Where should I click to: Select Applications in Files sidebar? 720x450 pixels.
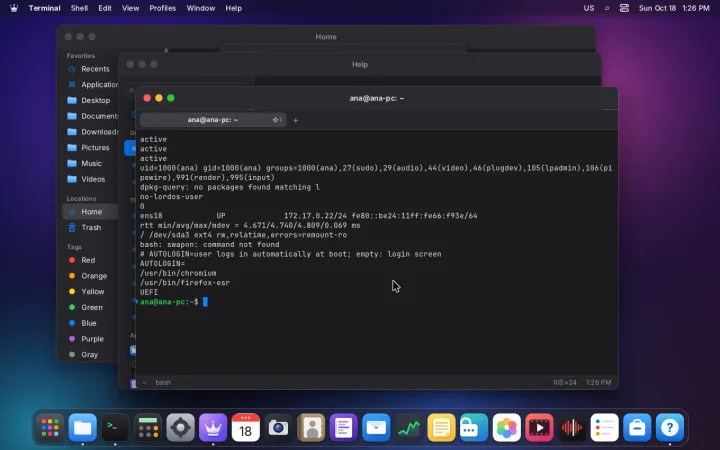click(90, 84)
